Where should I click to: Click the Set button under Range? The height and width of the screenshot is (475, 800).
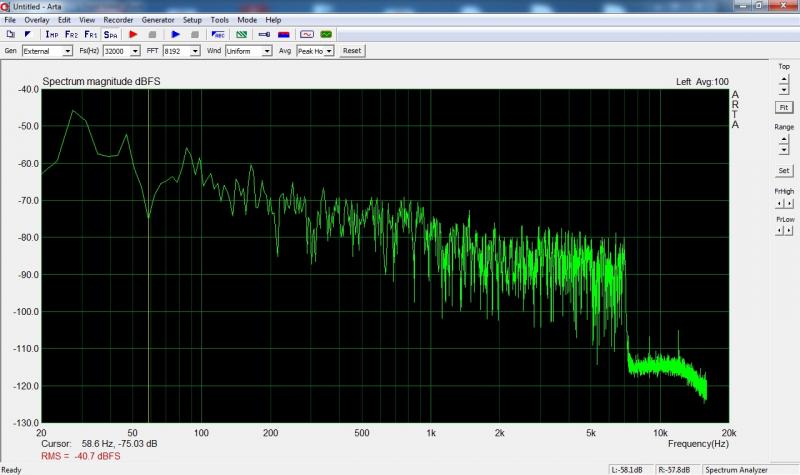pyautogui.click(x=784, y=170)
